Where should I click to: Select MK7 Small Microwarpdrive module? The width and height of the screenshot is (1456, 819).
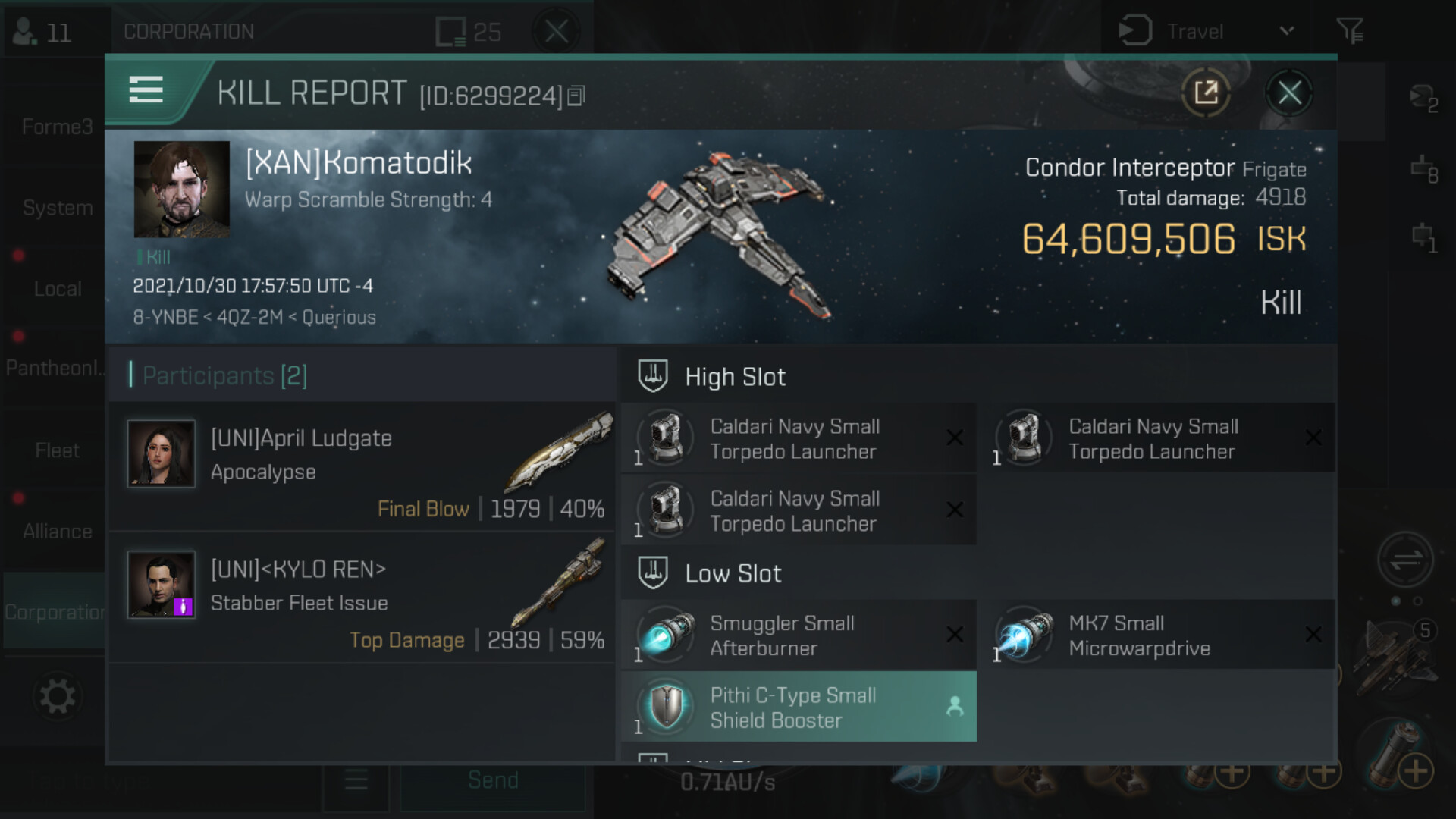(1156, 635)
